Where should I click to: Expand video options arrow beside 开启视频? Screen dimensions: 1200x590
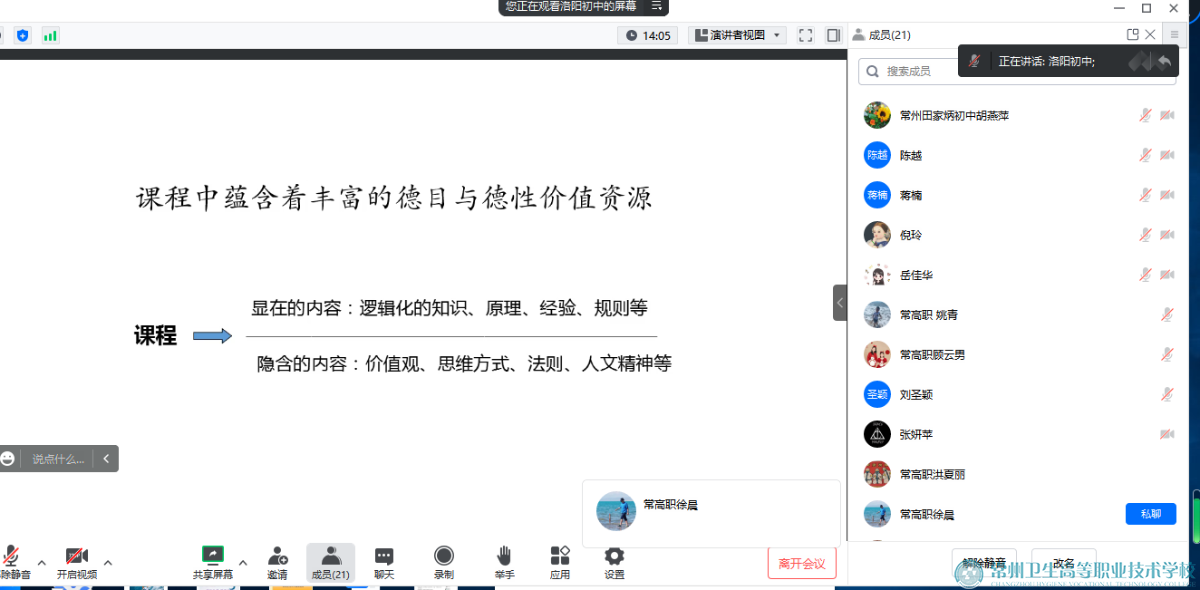(108, 562)
